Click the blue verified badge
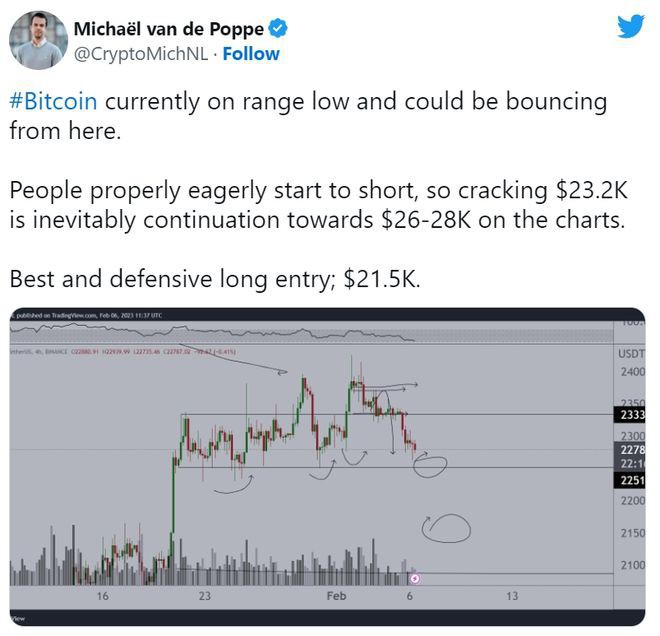This screenshot has height=636, width=660. pyautogui.click(x=278, y=27)
